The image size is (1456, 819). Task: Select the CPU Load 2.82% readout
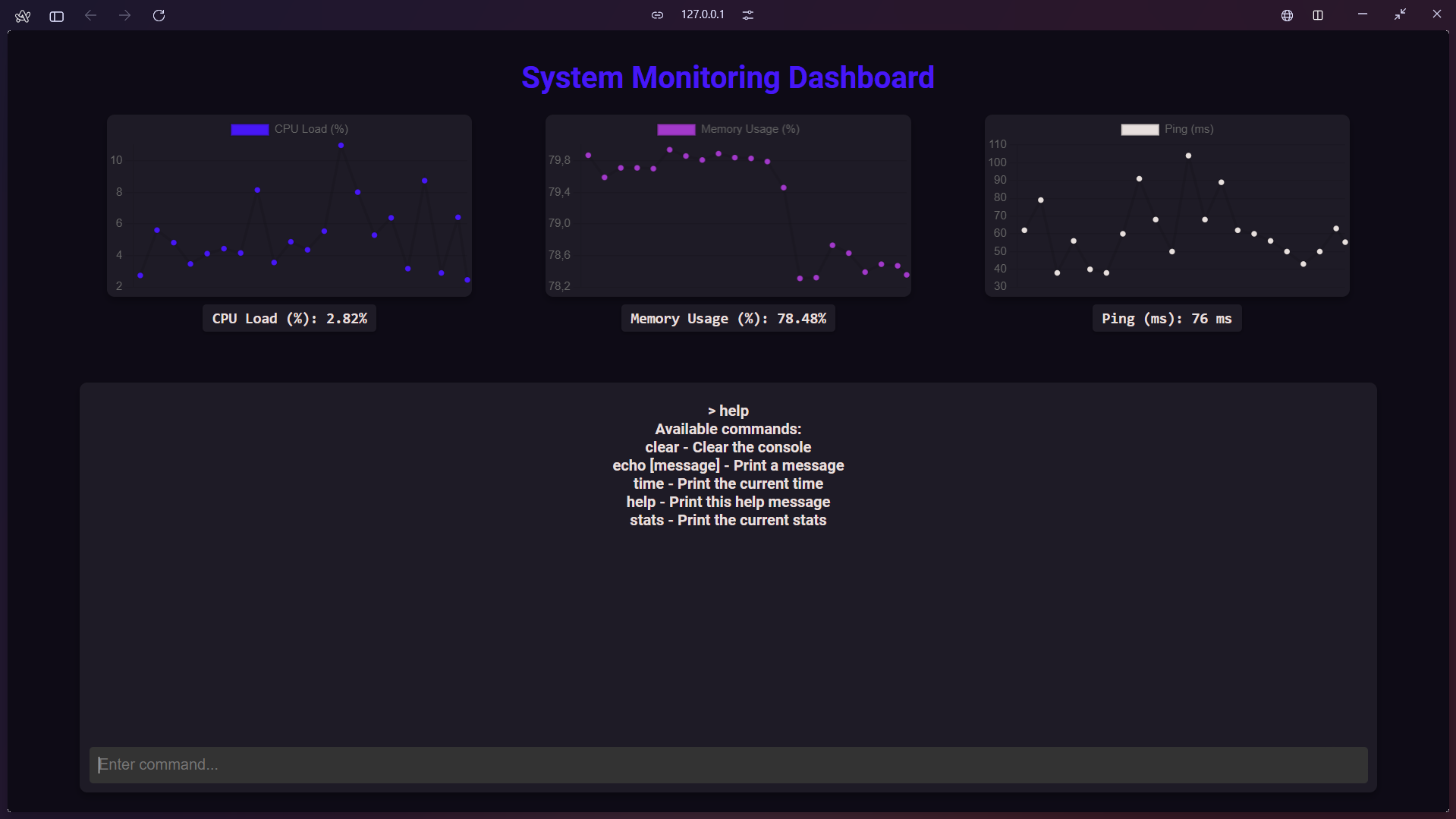[x=289, y=319]
